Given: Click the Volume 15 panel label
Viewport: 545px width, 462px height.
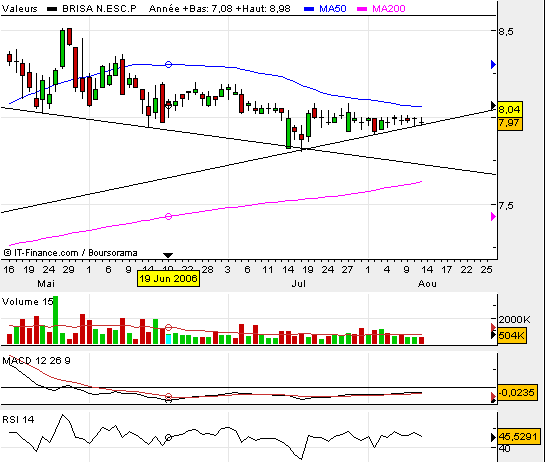Looking at the screenshot, I should (x=27, y=301).
